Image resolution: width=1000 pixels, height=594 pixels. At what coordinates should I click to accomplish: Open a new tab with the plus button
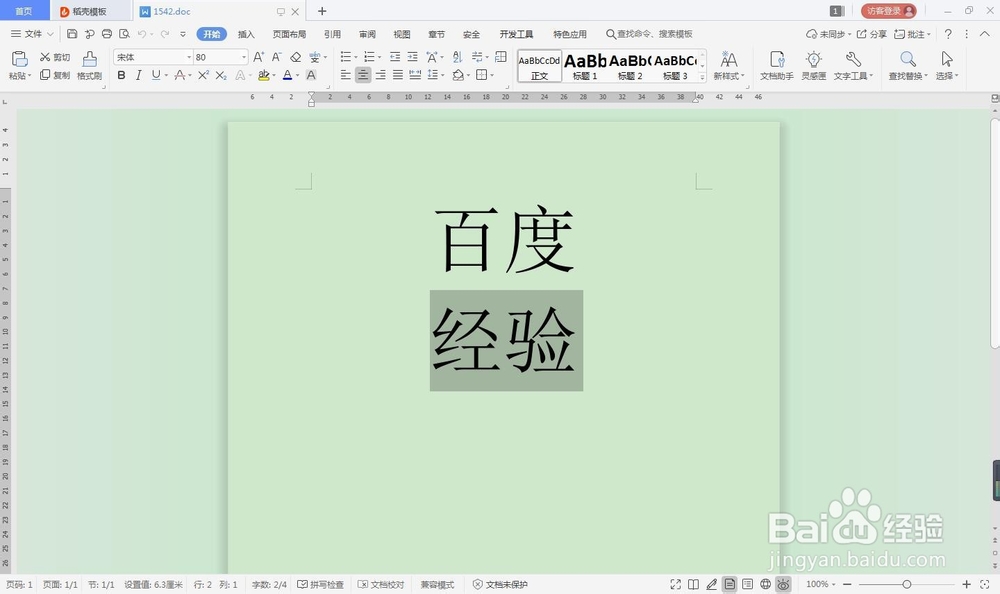click(322, 11)
